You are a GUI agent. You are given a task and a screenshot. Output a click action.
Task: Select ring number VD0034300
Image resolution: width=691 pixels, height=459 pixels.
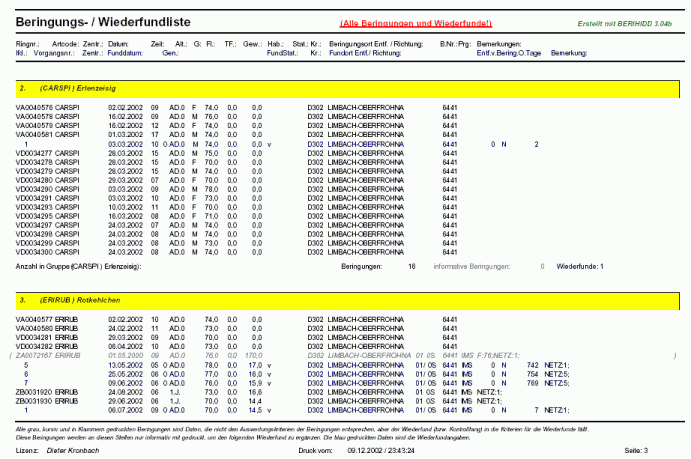pos(34,252)
